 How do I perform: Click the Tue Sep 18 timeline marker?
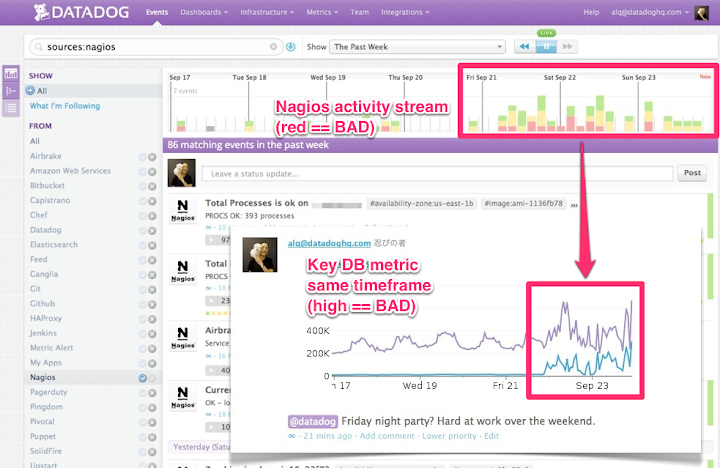point(249,78)
